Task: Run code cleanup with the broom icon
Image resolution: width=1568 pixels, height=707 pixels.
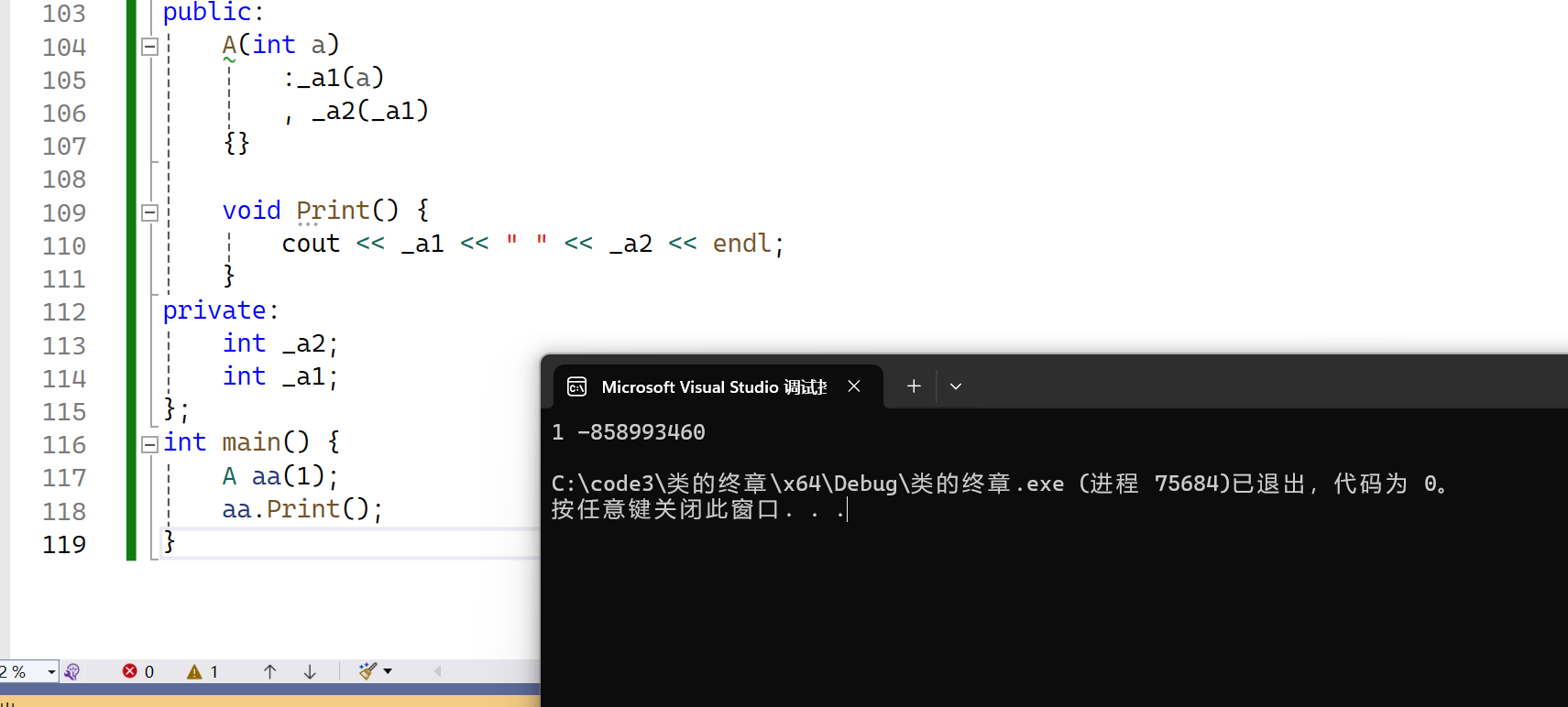Action: tap(367, 671)
